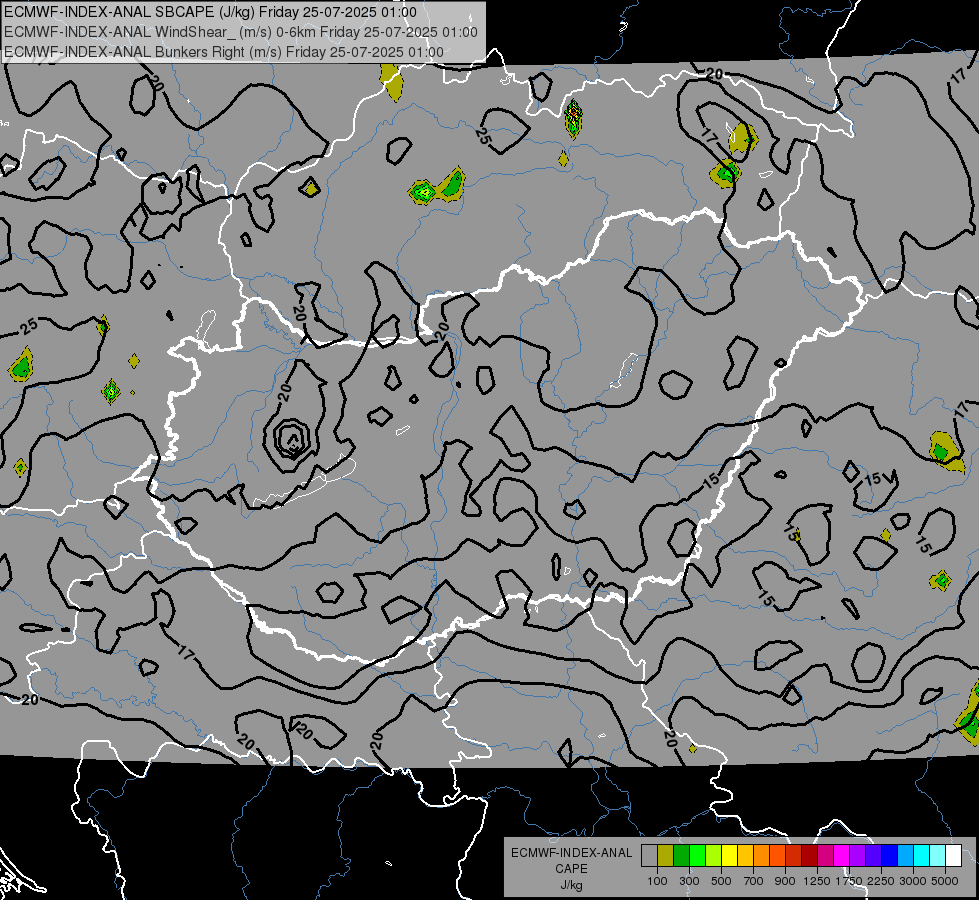This screenshot has height=900, width=979.
Task: Click the SBCAPE title line in the header
Action: (x=210, y=12)
